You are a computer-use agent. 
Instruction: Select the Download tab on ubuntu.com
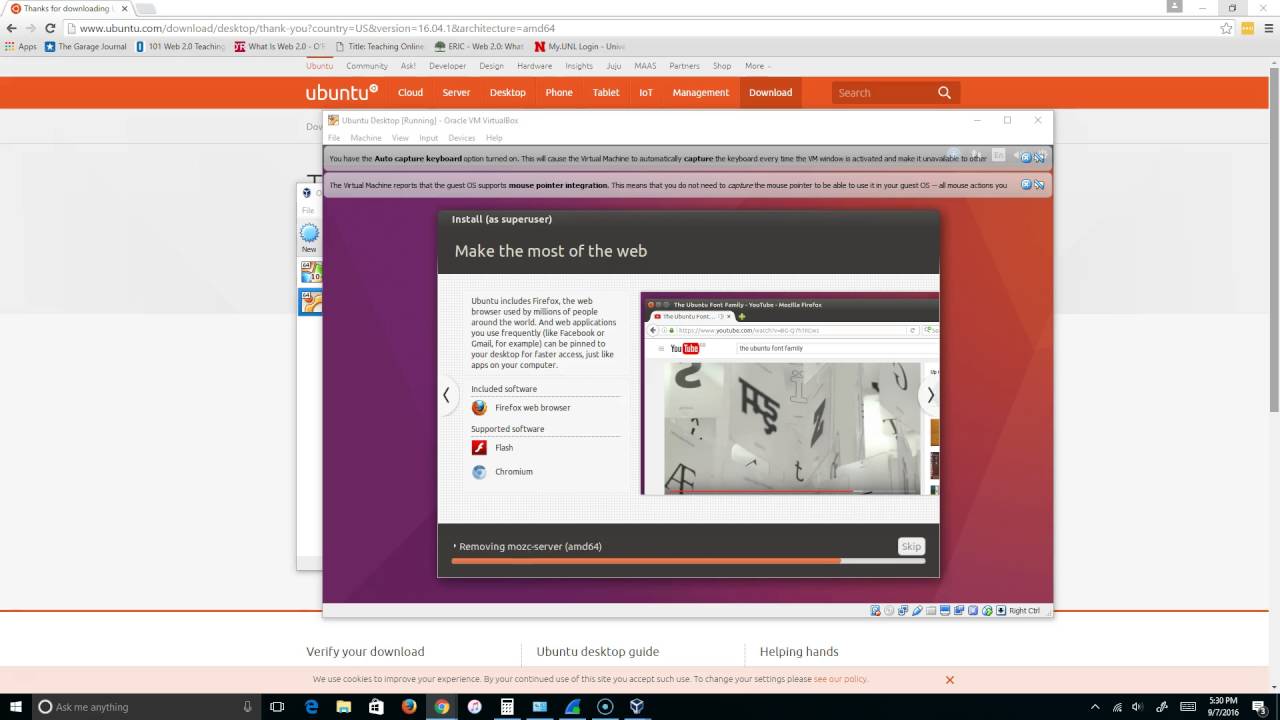(x=770, y=93)
